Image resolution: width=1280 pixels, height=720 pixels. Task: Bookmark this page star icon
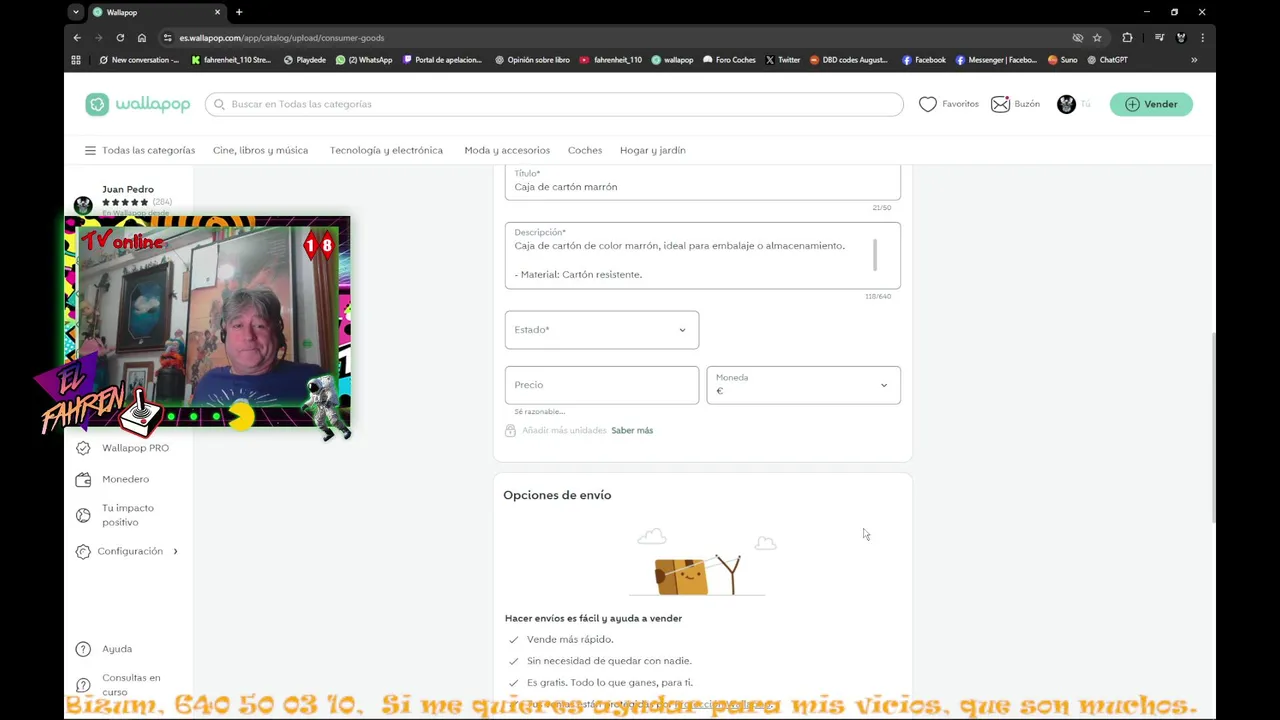(x=1097, y=38)
